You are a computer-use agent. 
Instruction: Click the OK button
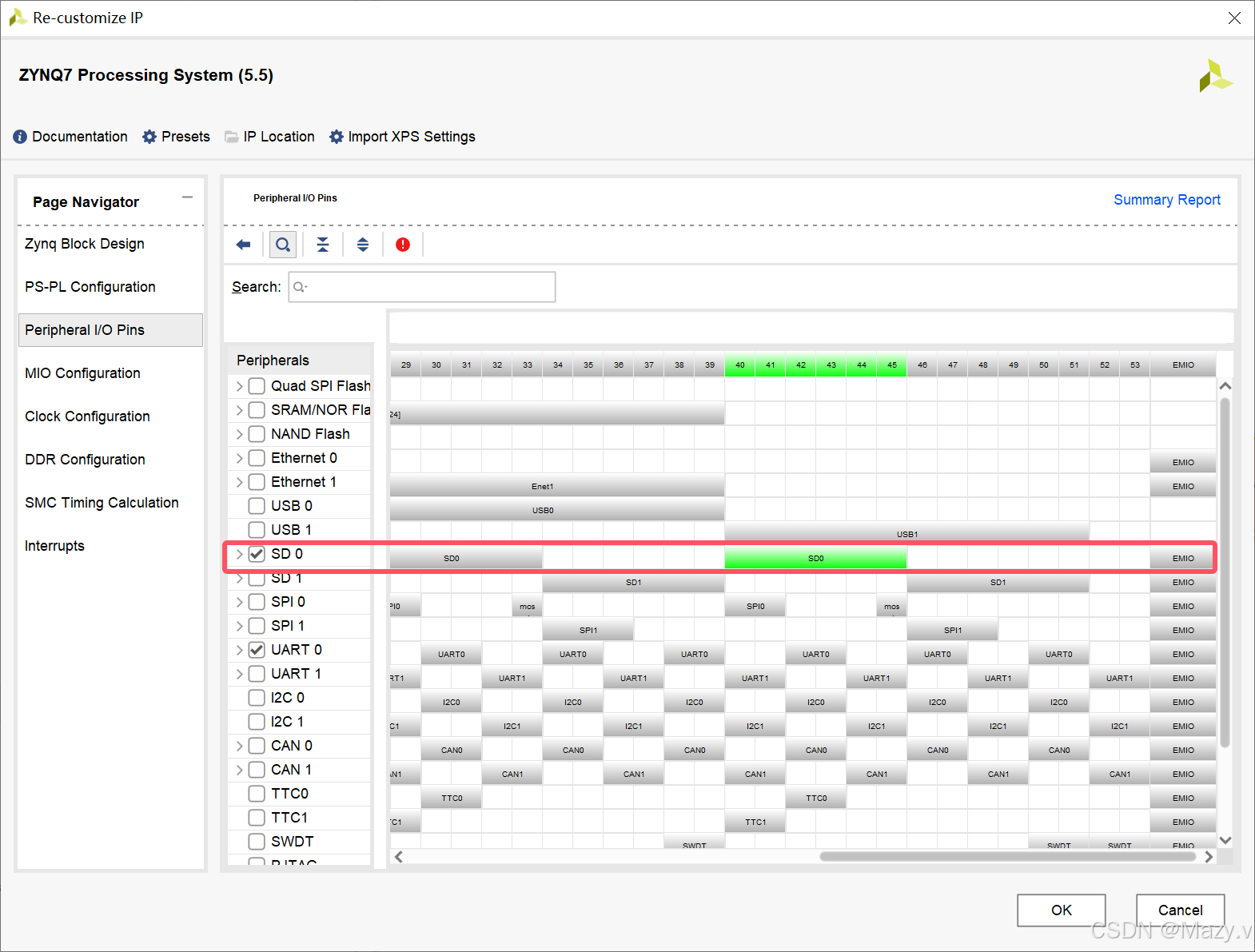tap(1062, 910)
